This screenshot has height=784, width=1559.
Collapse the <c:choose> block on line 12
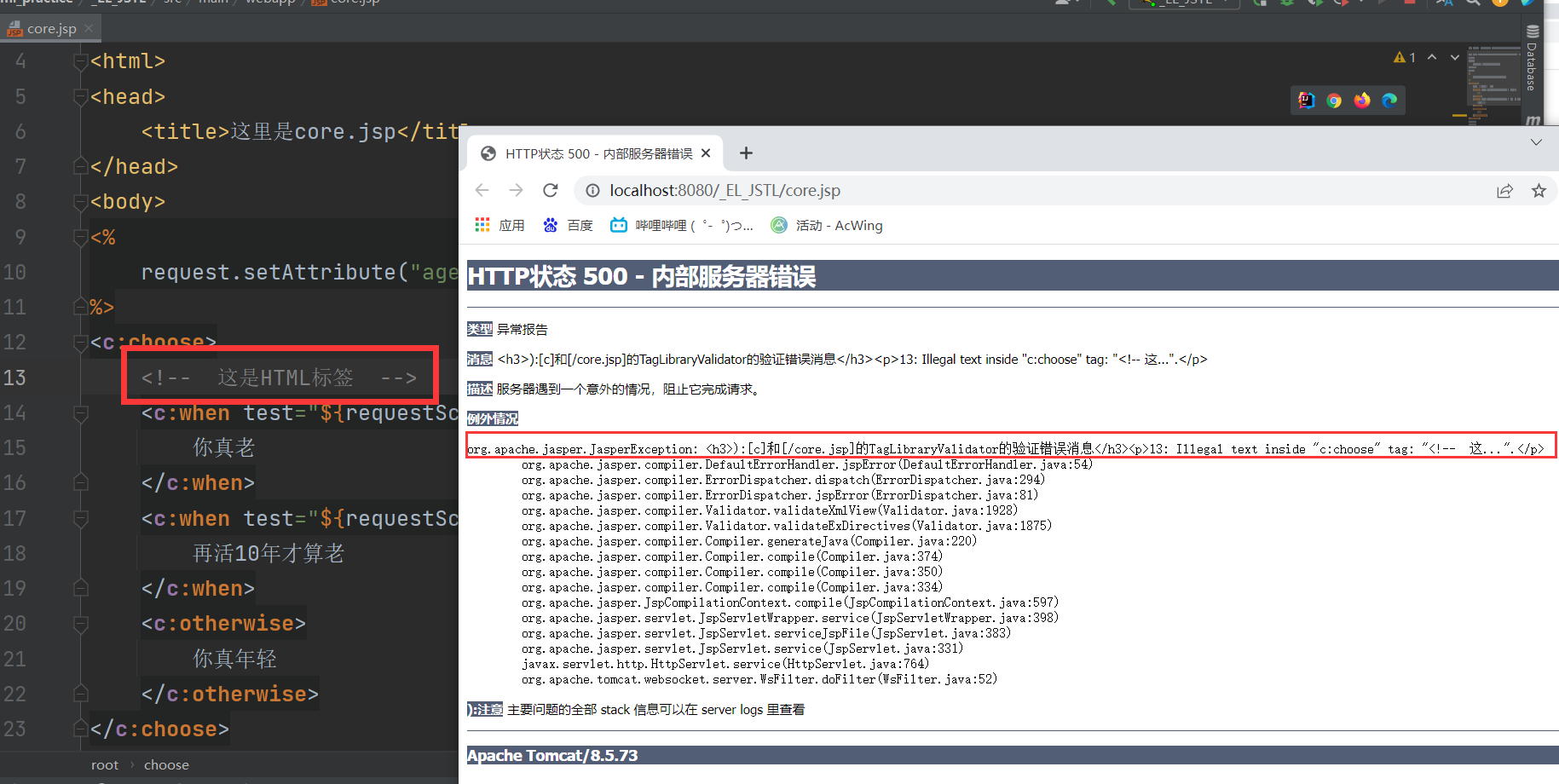[x=81, y=343]
